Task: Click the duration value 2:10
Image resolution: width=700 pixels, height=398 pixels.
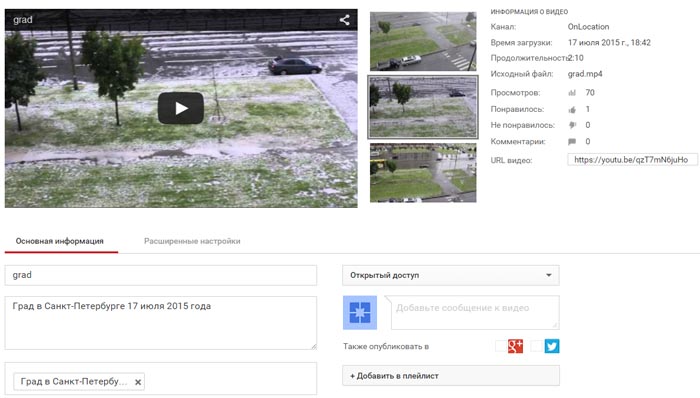Action: tap(576, 58)
